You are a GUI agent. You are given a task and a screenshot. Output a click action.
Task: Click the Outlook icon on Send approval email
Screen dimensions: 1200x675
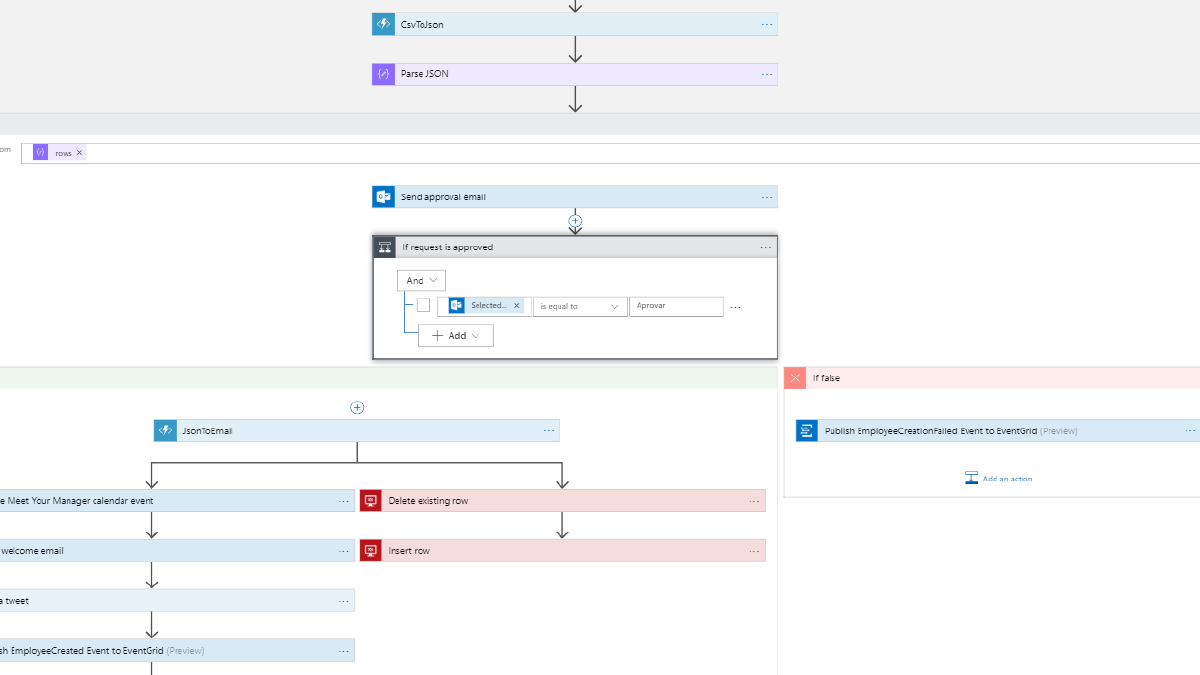click(384, 197)
